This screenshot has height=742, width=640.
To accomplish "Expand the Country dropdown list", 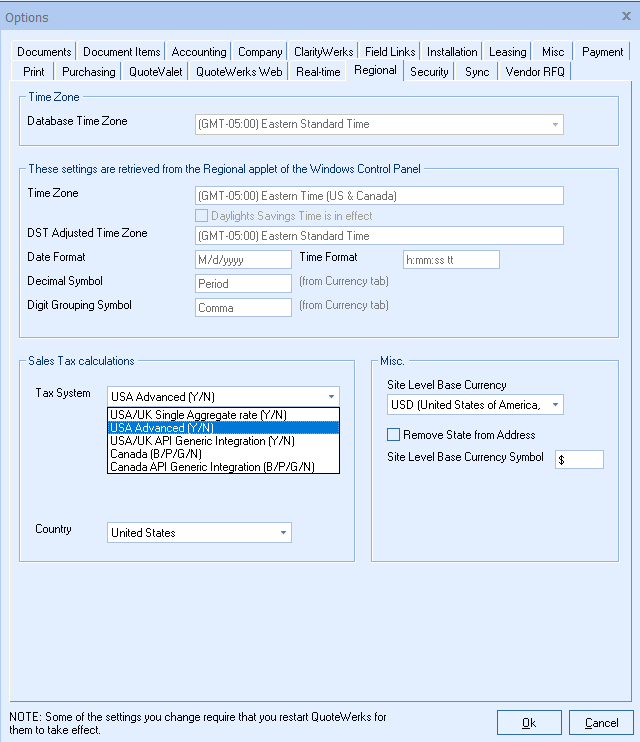I will 284,533.
